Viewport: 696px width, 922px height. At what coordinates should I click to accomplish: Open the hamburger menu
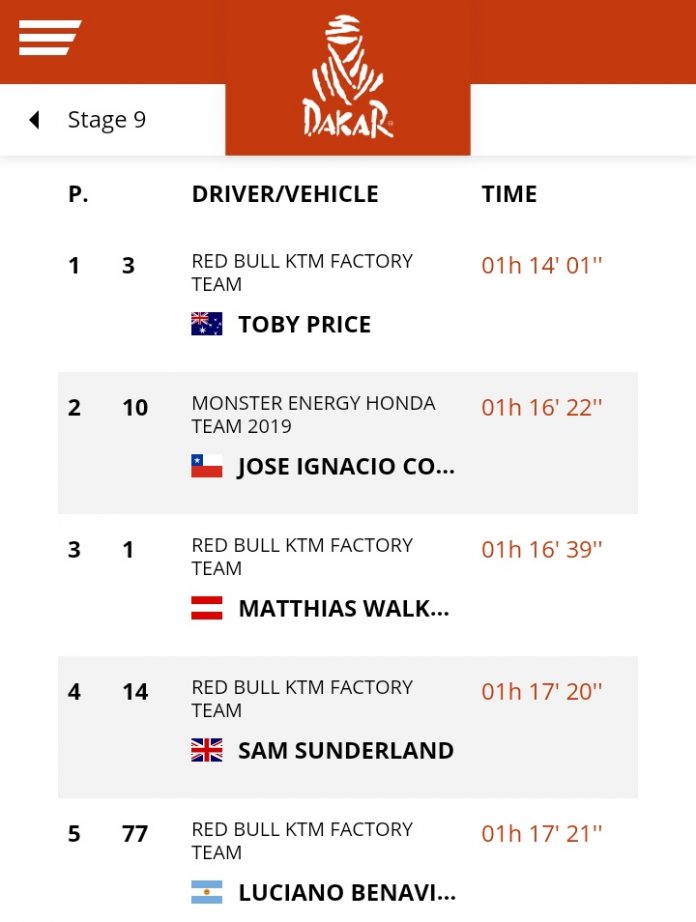pyautogui.click(x=49, y=38)
